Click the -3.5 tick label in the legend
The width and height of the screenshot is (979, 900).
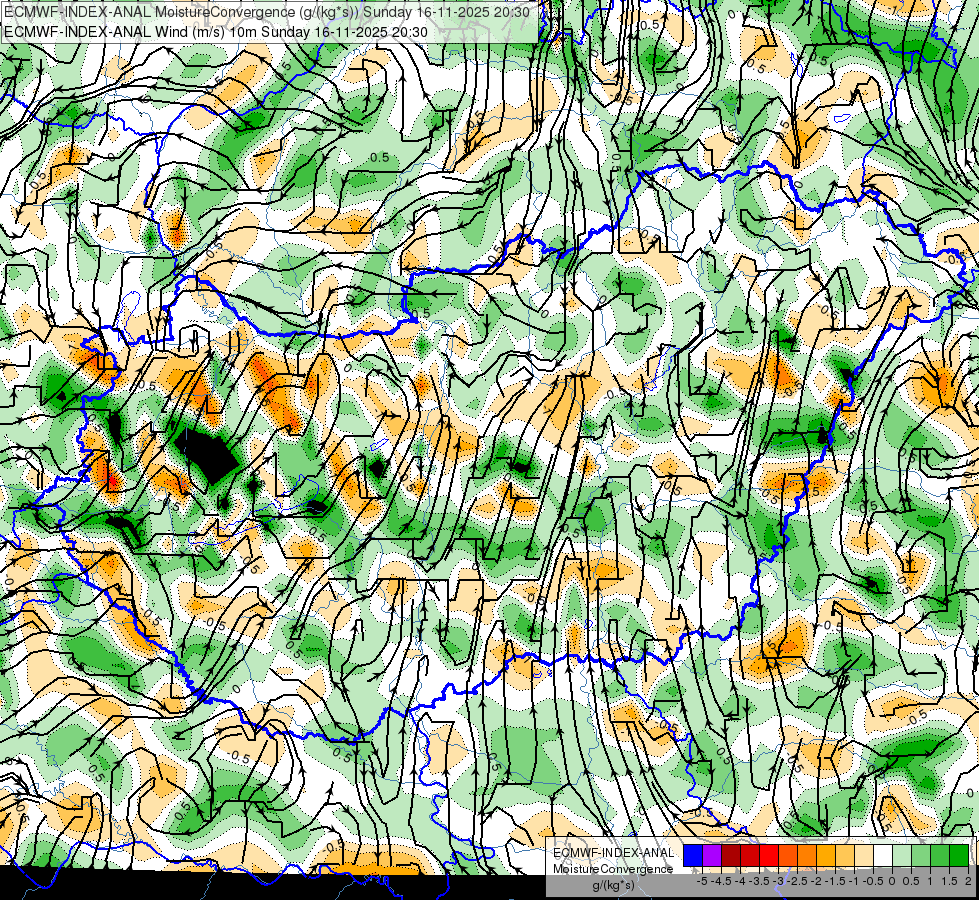759,881
